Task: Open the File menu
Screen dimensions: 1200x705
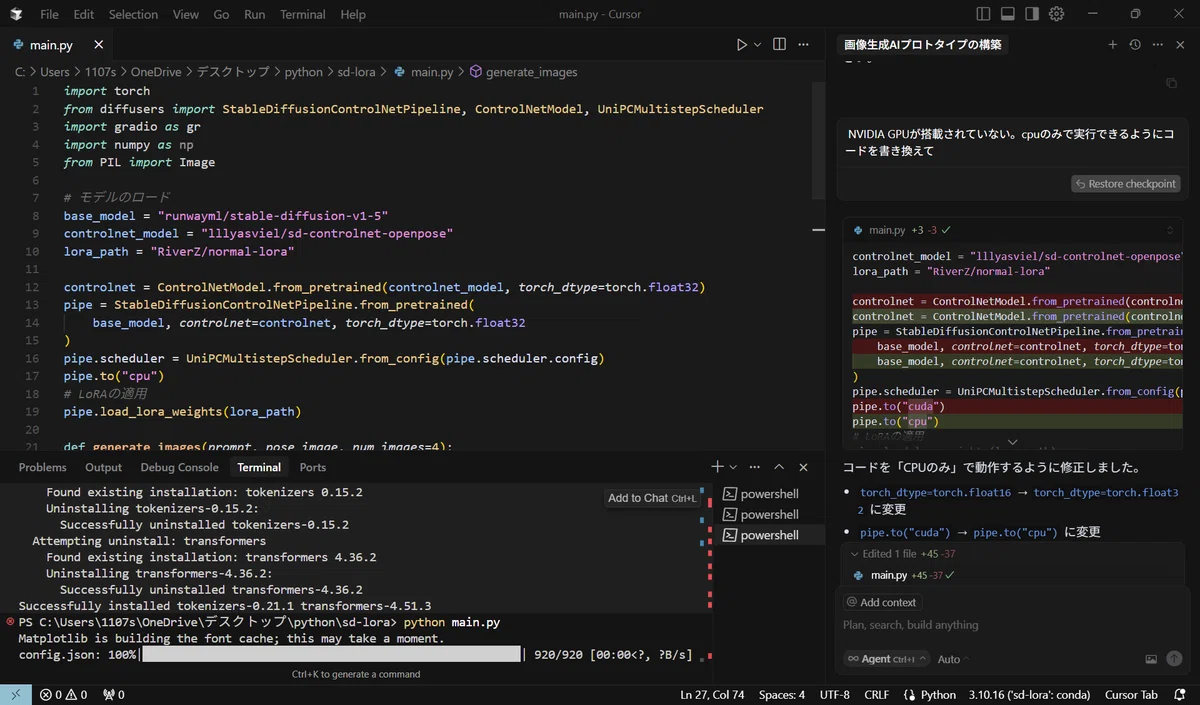Action: tap(49, 14)
